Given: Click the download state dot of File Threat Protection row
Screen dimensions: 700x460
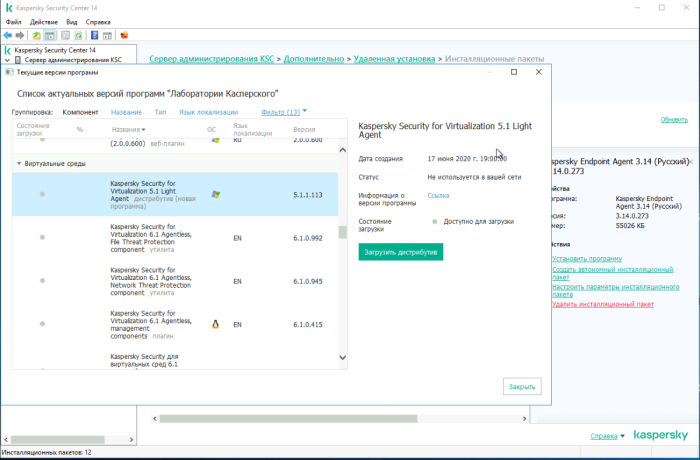Looking at the screenshot, I should pyautogui.click(x=42, y=238).
